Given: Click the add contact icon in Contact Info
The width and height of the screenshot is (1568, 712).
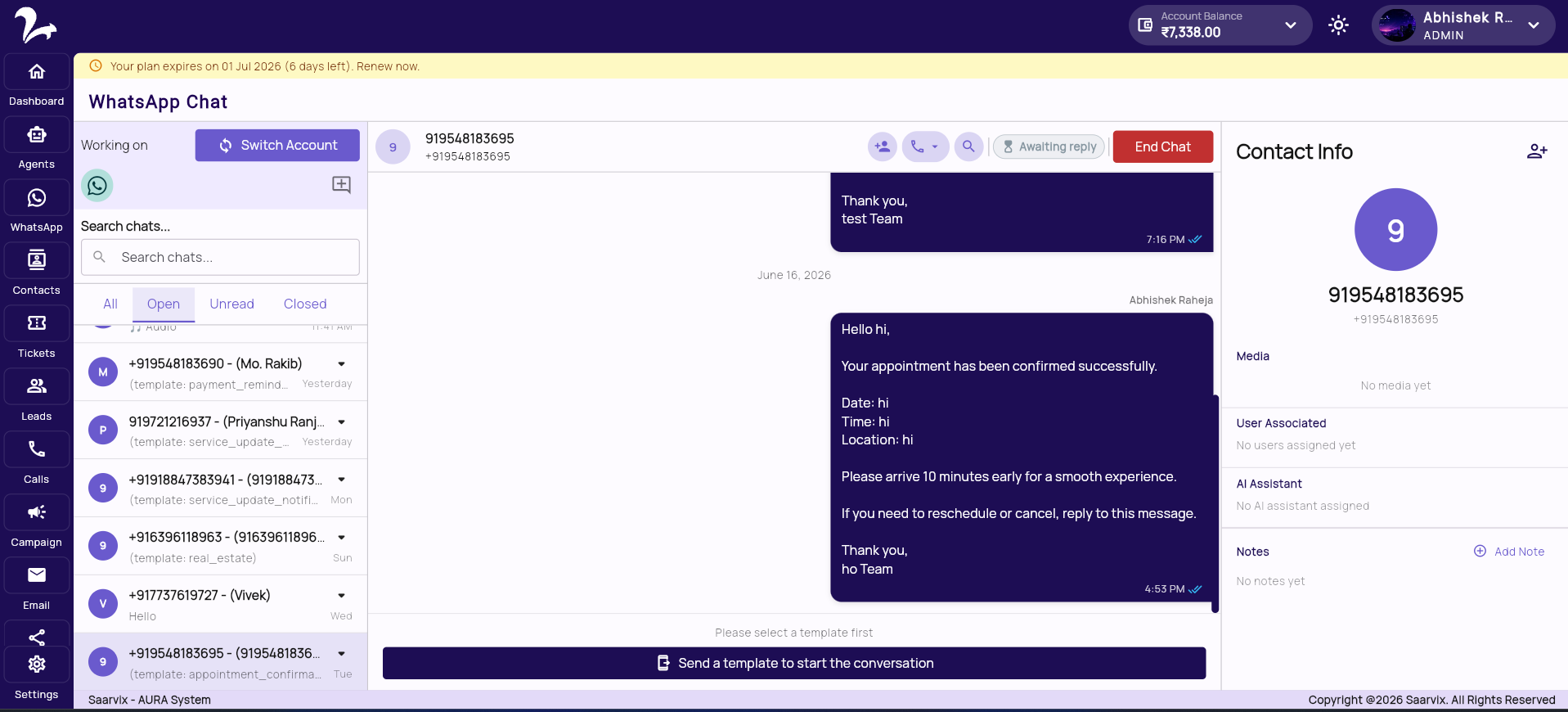Looking at the screenshot, I should [x=1537, y=151].
